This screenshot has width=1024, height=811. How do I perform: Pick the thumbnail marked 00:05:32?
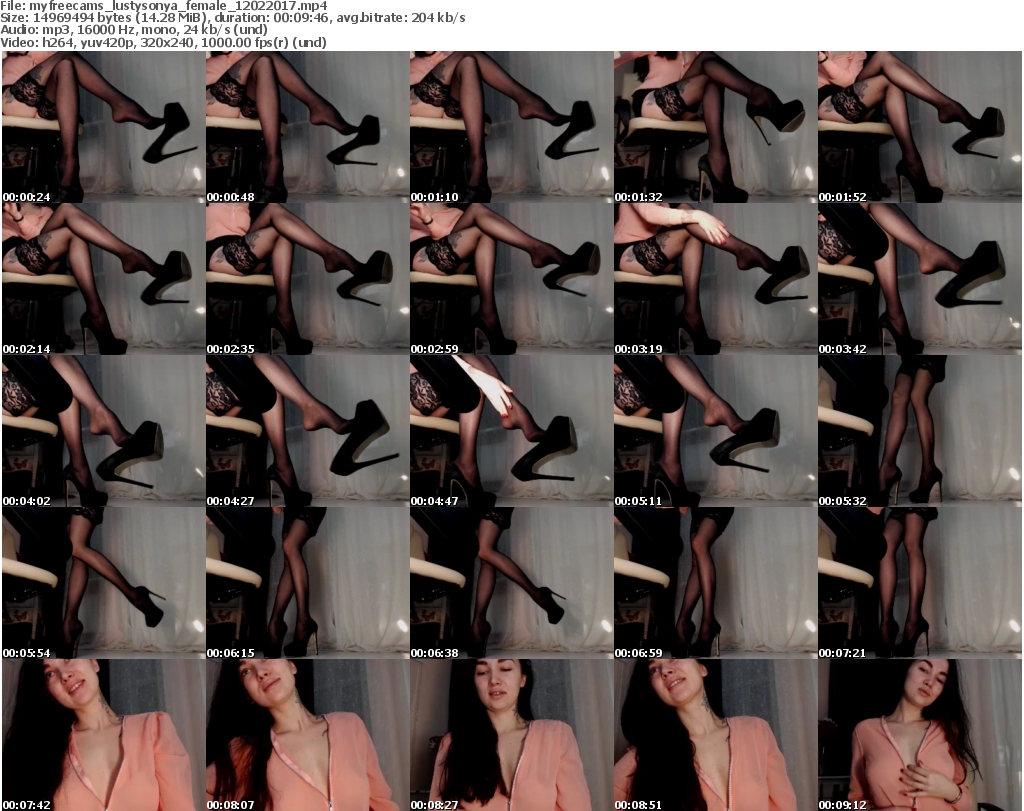(920, 431)
